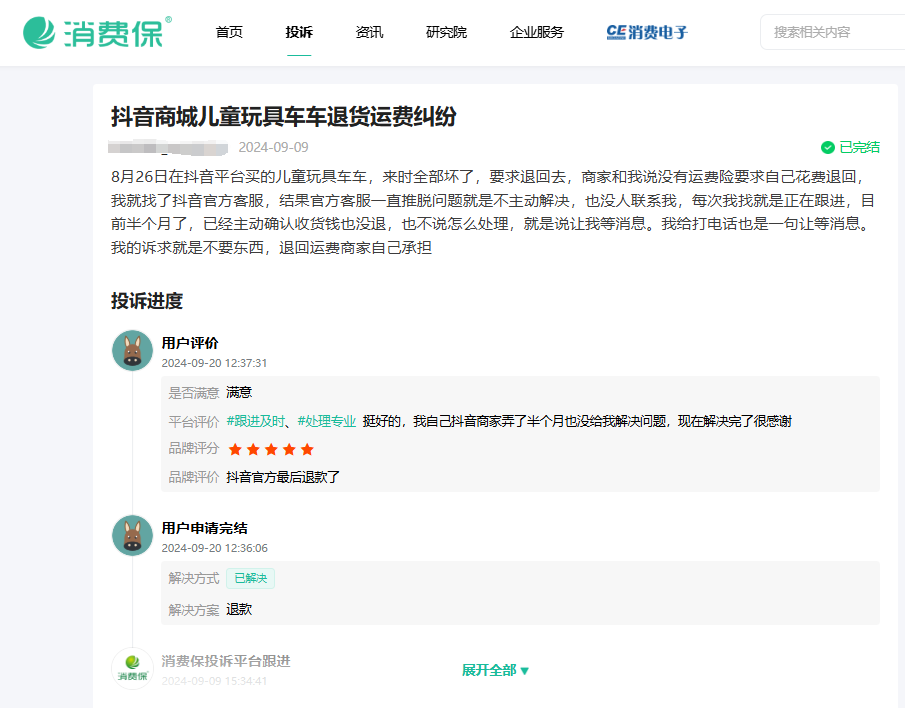Go to the 资讯 section
Image resolution: width=905 pixels, height=708 pixels.
[x=369, y=32]
